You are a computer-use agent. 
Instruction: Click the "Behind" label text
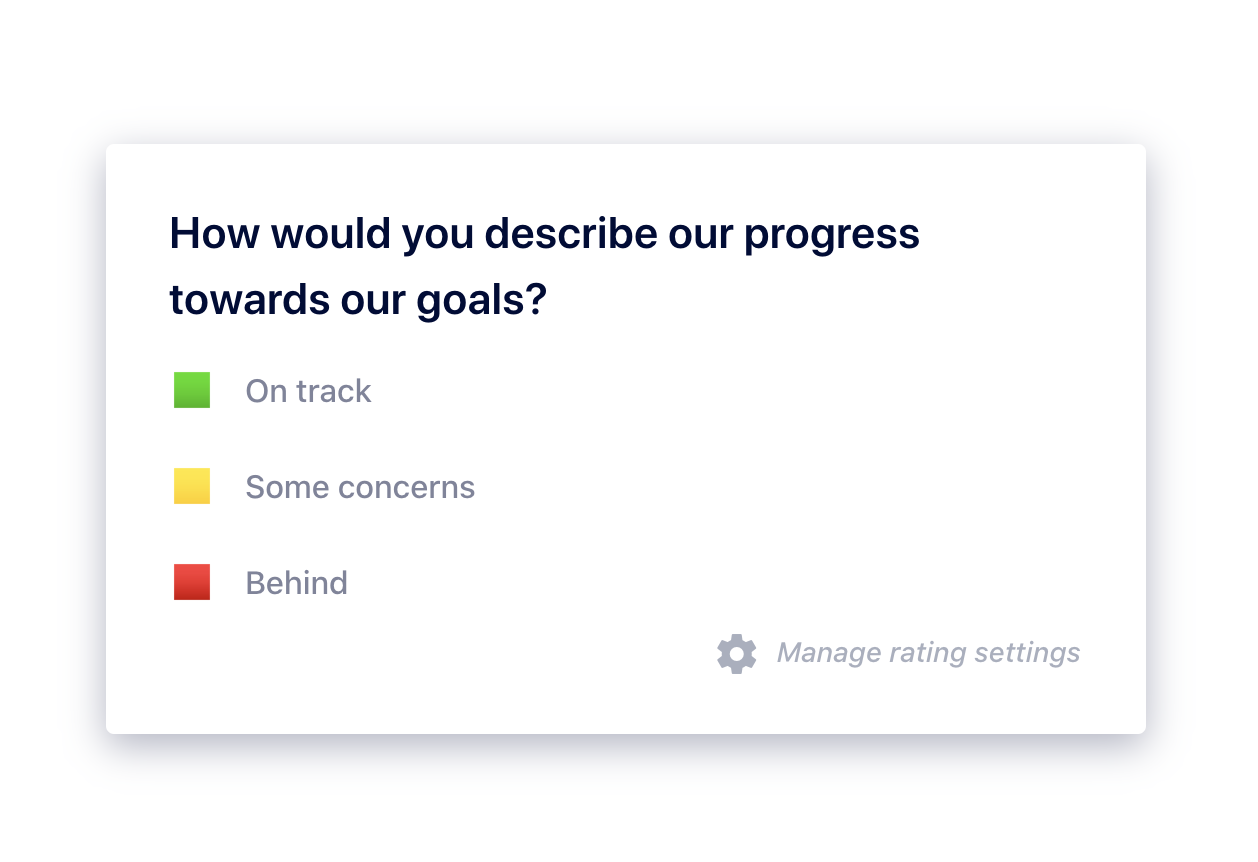click(x=297, y=583)
